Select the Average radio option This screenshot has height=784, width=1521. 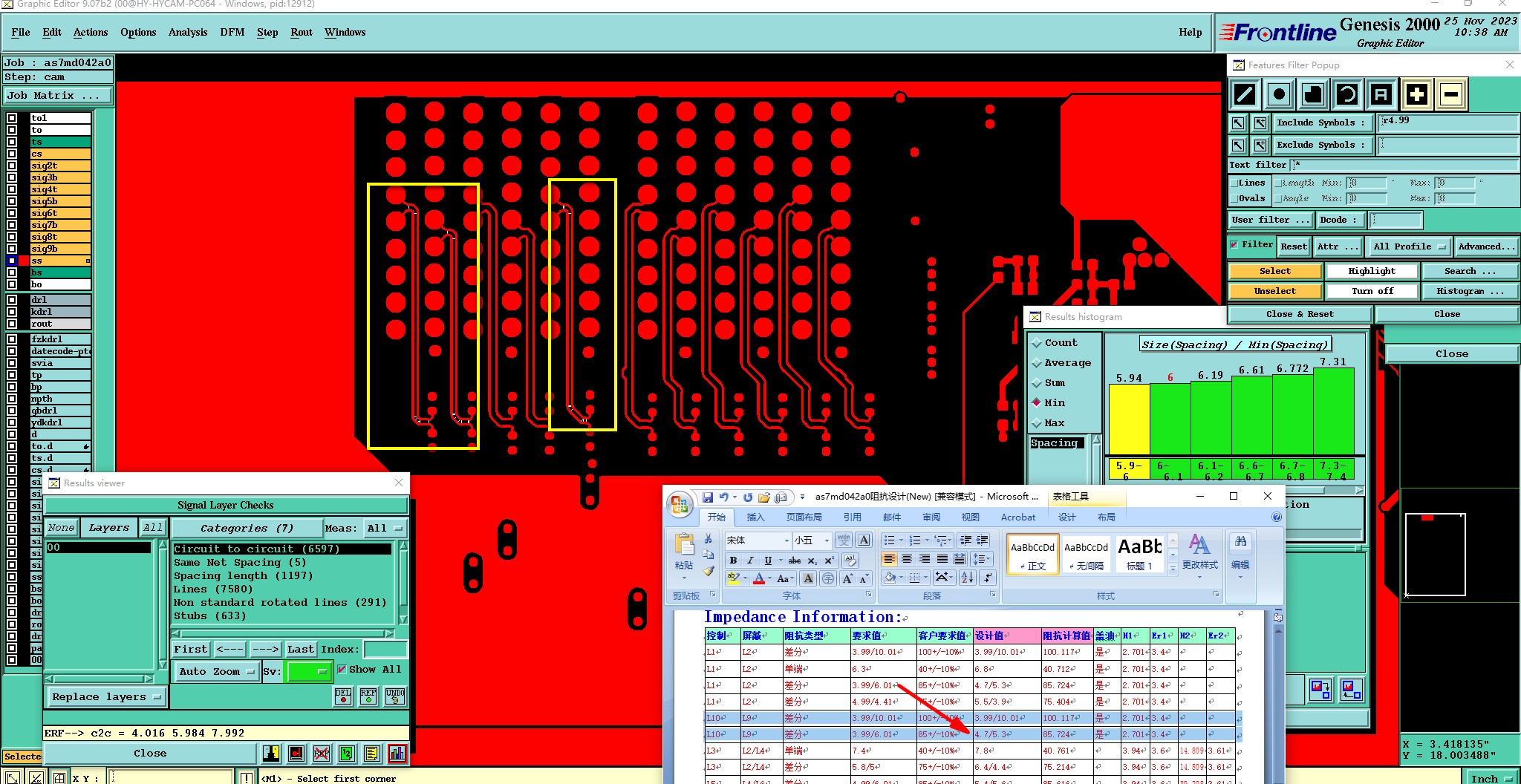[x=1037, y=362]
